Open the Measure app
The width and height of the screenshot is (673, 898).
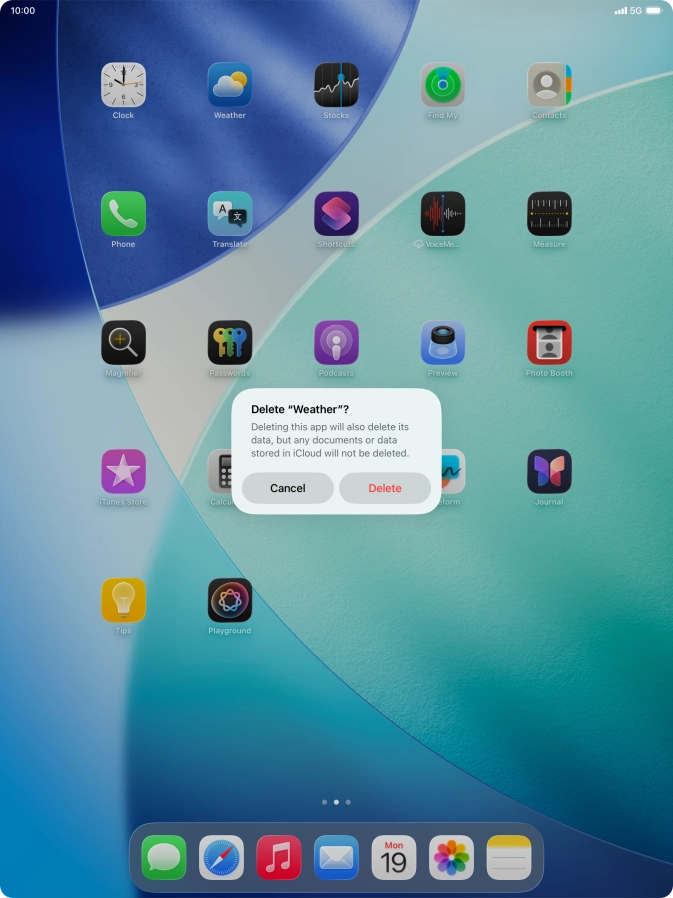point(549,214)
